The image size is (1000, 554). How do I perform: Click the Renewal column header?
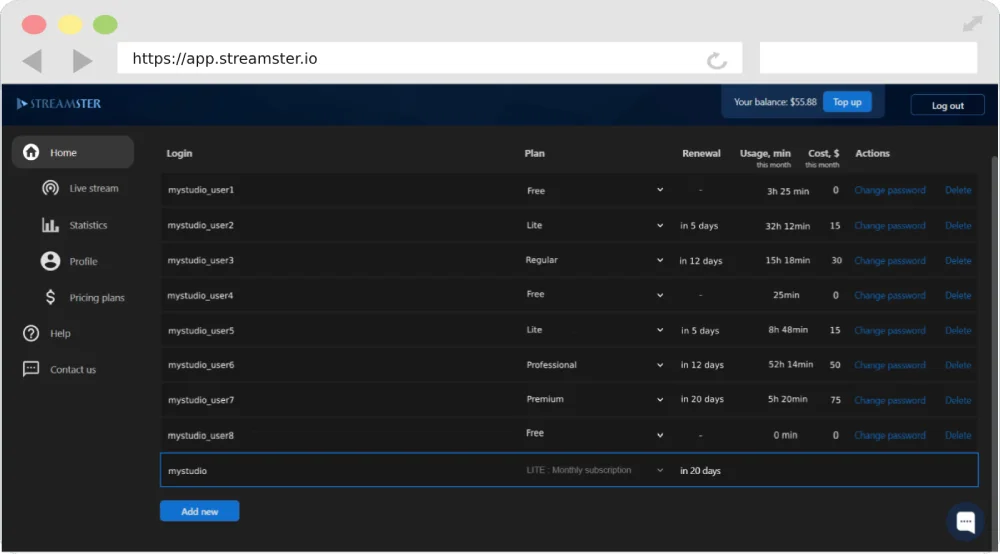(701, 153)
